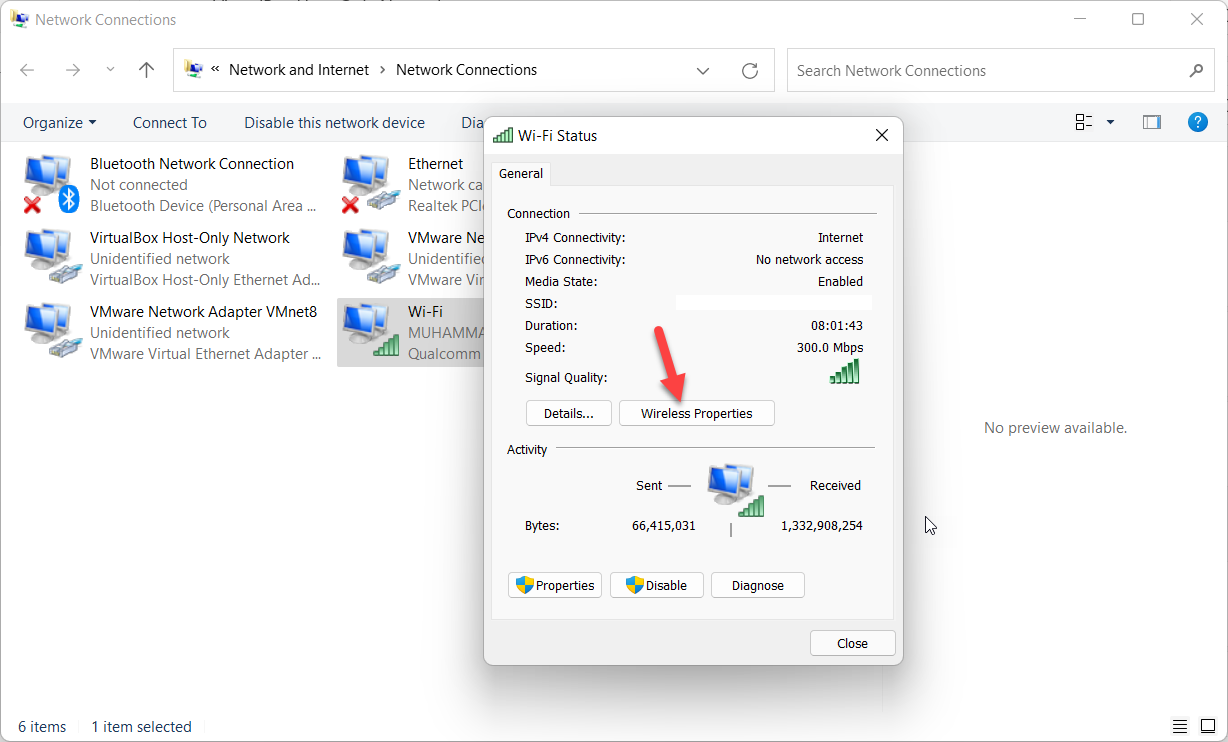
Task: Select the General tab in Wi-Fi Status
Action: [521, 174]
